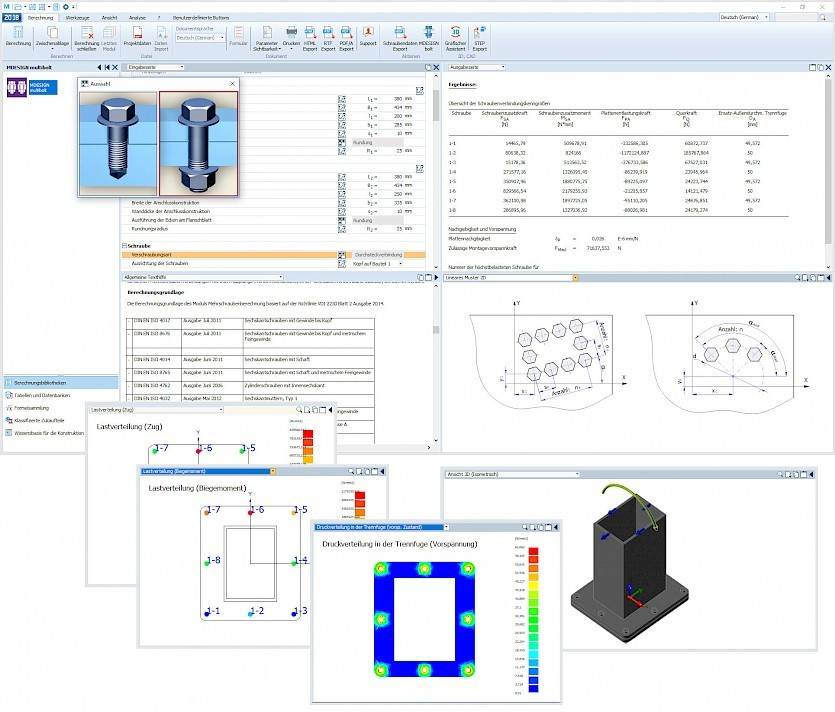Image resolution: width=835 pixels, height=712 pixels.
Task: Open Tabellen und Datenbanken in sidebar
Action: pos(40,394)
